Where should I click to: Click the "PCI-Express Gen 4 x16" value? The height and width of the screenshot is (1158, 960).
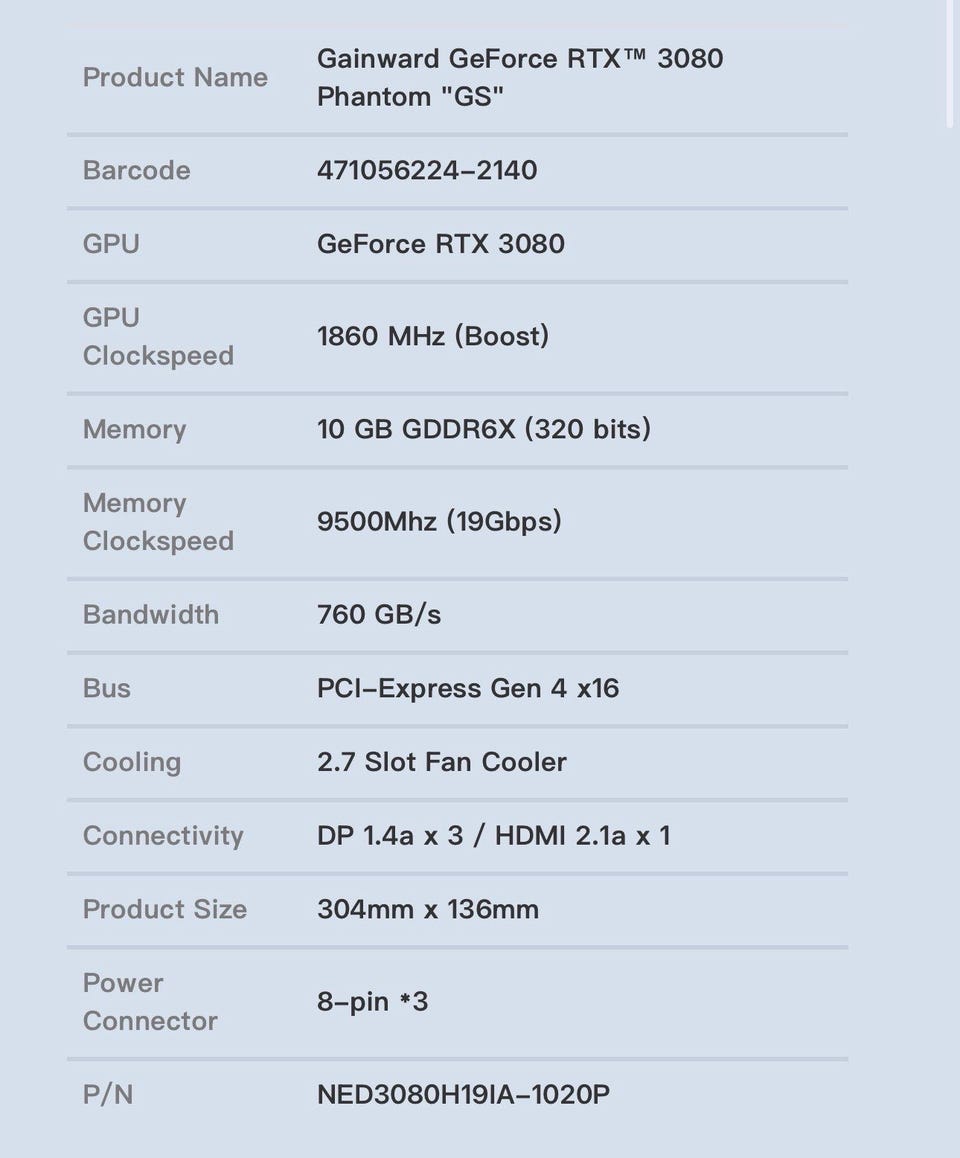click(468, 688)
